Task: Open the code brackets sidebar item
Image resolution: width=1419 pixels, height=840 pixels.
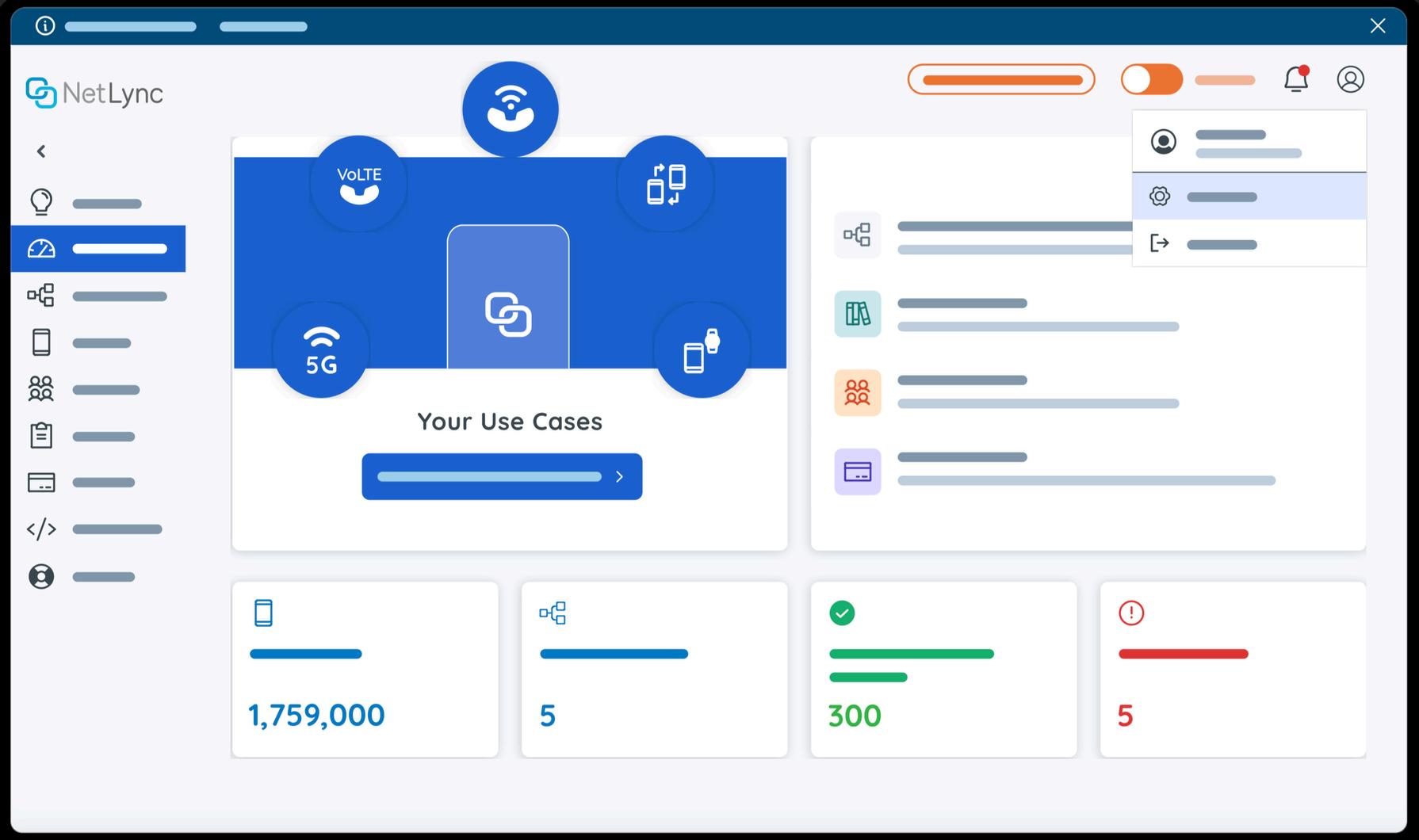Action: (x=98, y=529)
